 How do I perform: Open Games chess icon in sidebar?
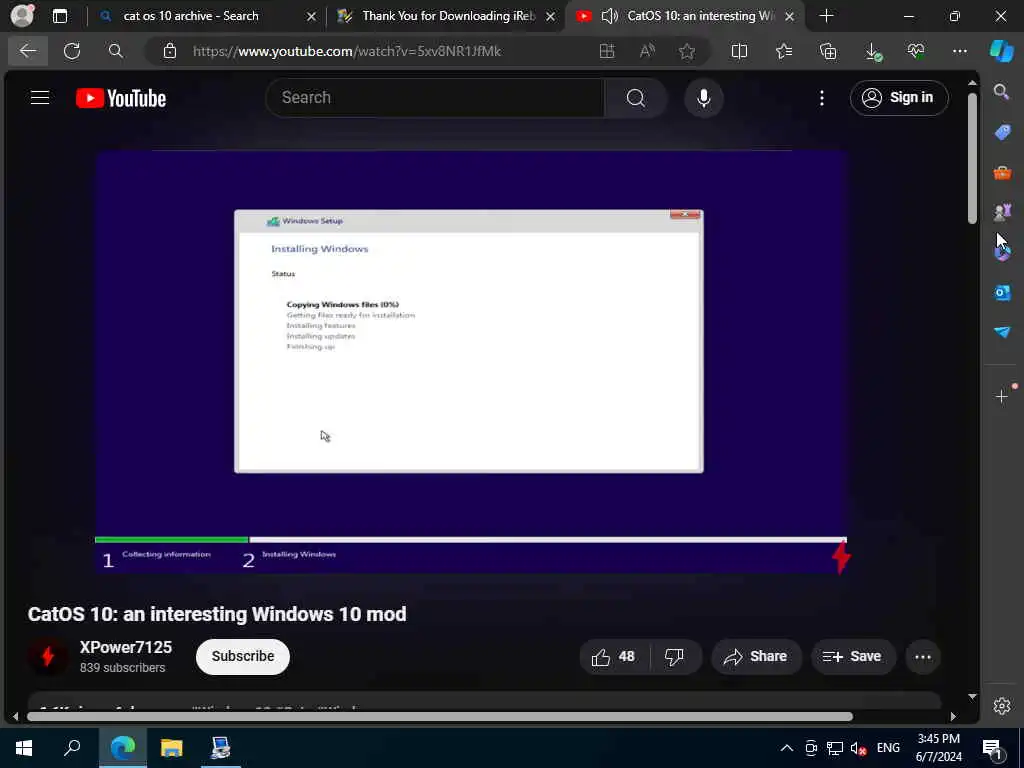click(1002, 211)
